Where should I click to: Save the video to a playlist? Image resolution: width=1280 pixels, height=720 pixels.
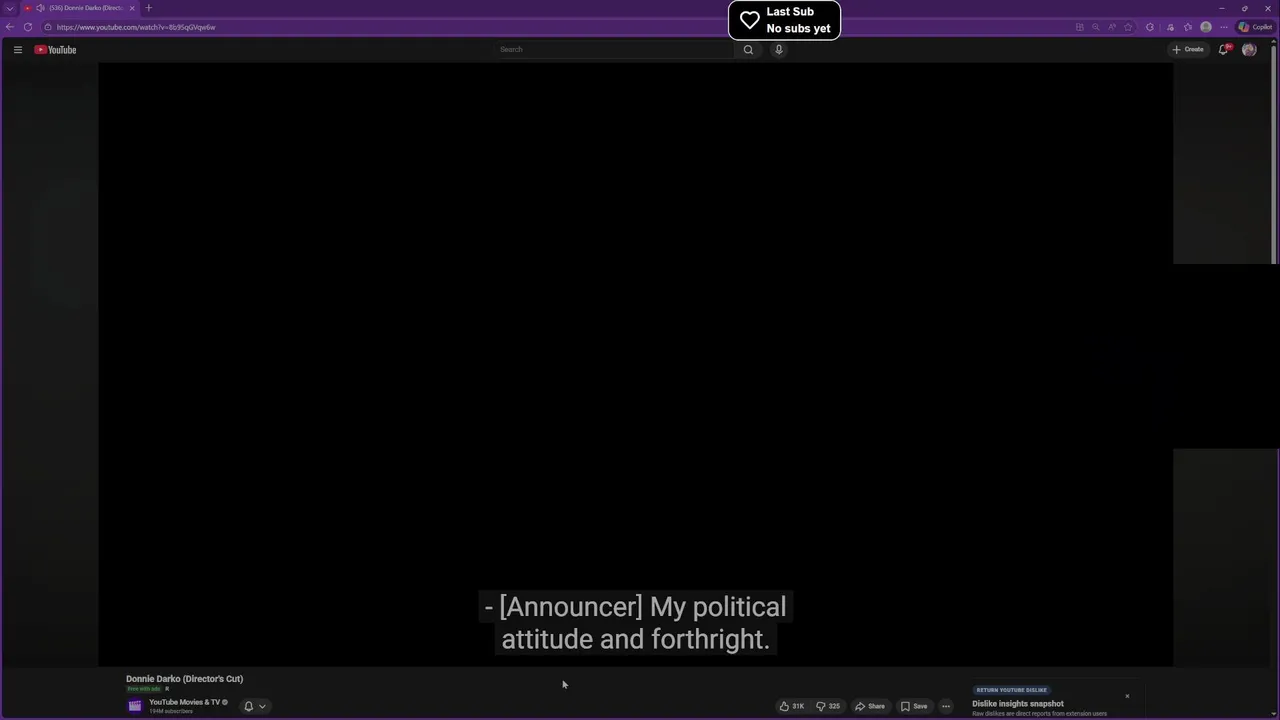[914, 706]
